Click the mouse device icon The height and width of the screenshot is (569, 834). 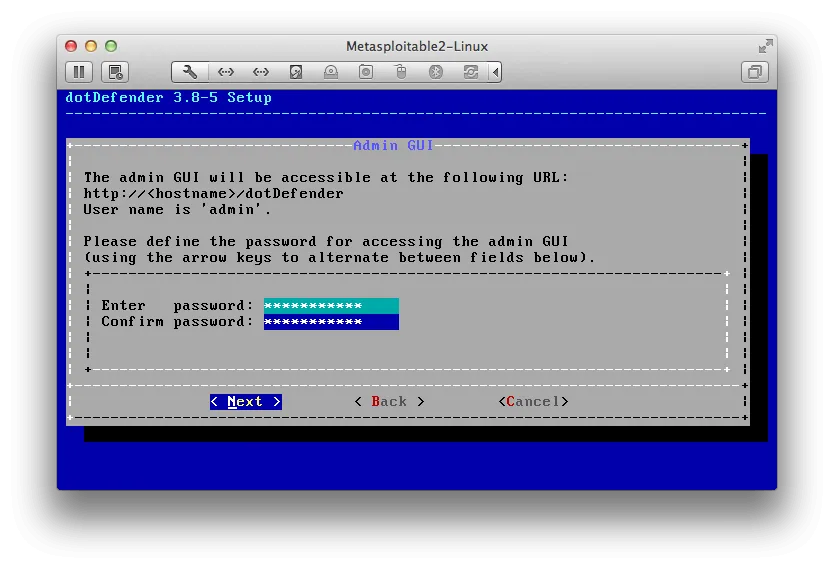coord(401,72)
